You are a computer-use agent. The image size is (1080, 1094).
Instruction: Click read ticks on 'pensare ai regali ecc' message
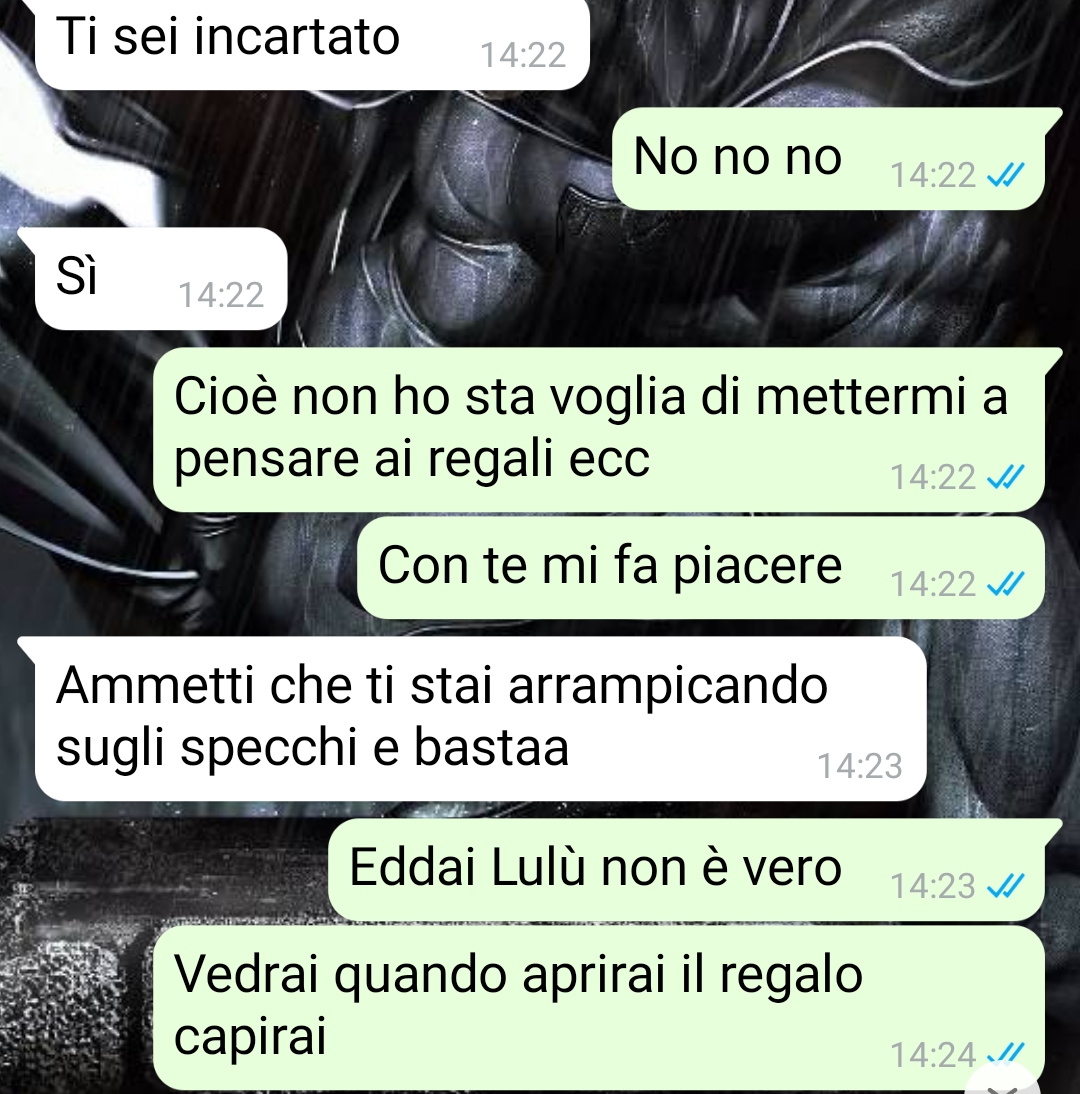tap(1005, 477)
